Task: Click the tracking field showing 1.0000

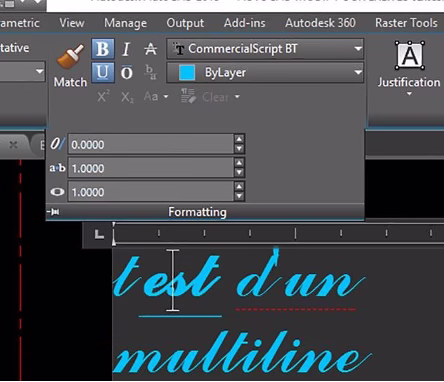Action: (151, 168)
